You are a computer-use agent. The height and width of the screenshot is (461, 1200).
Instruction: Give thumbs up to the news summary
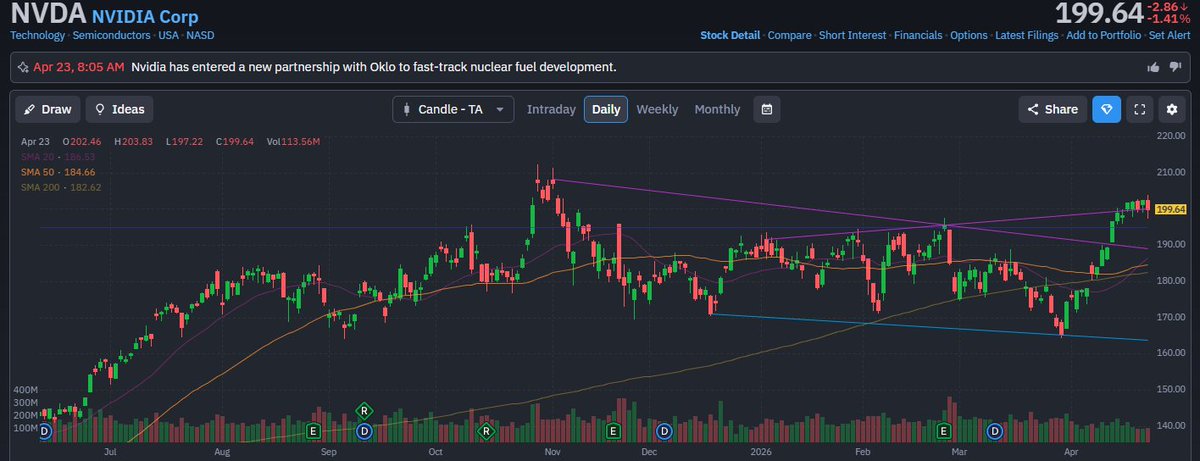click(1153, 67)
